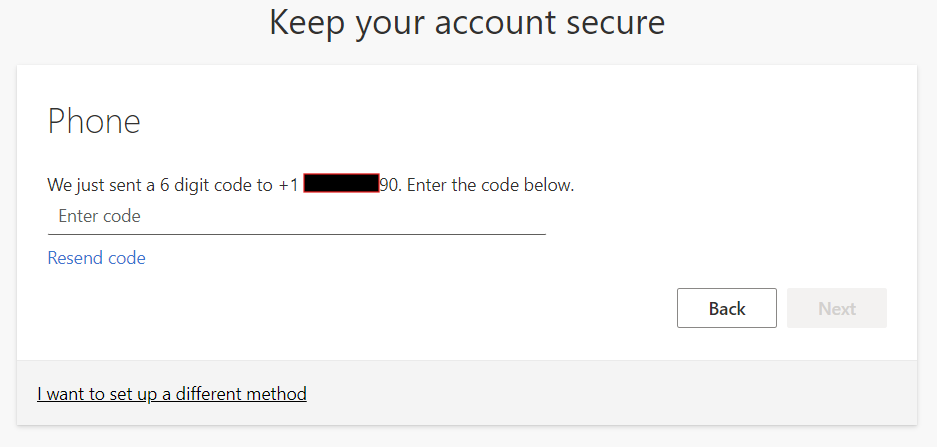Click the word 'different' in the footer link

[x=213, y=394]
